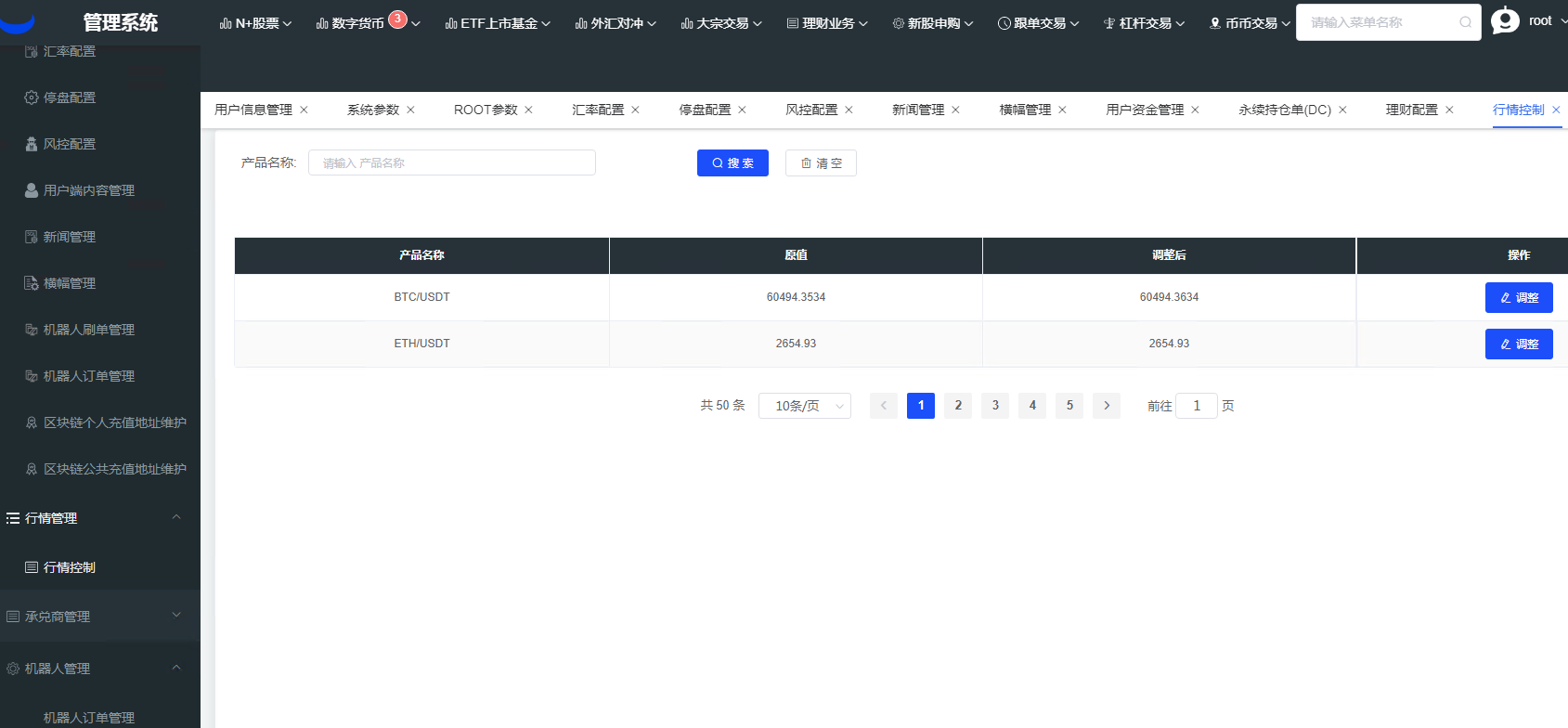Click 调整 for the BTC/USDT row
The image size is (1568, 728).
point(1518,298)
